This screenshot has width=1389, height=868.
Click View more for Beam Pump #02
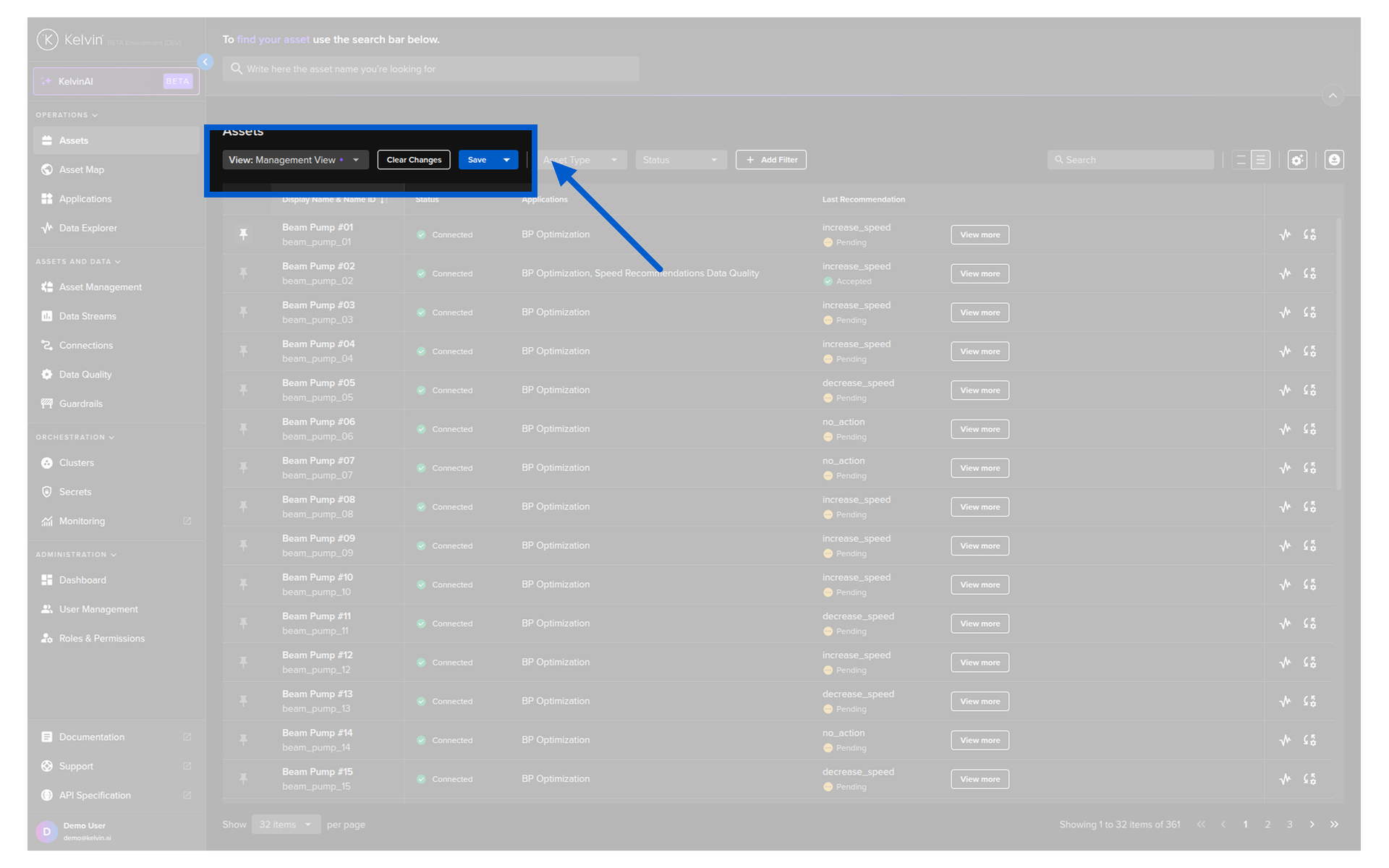pyautogui.click(x=980, y=273)
